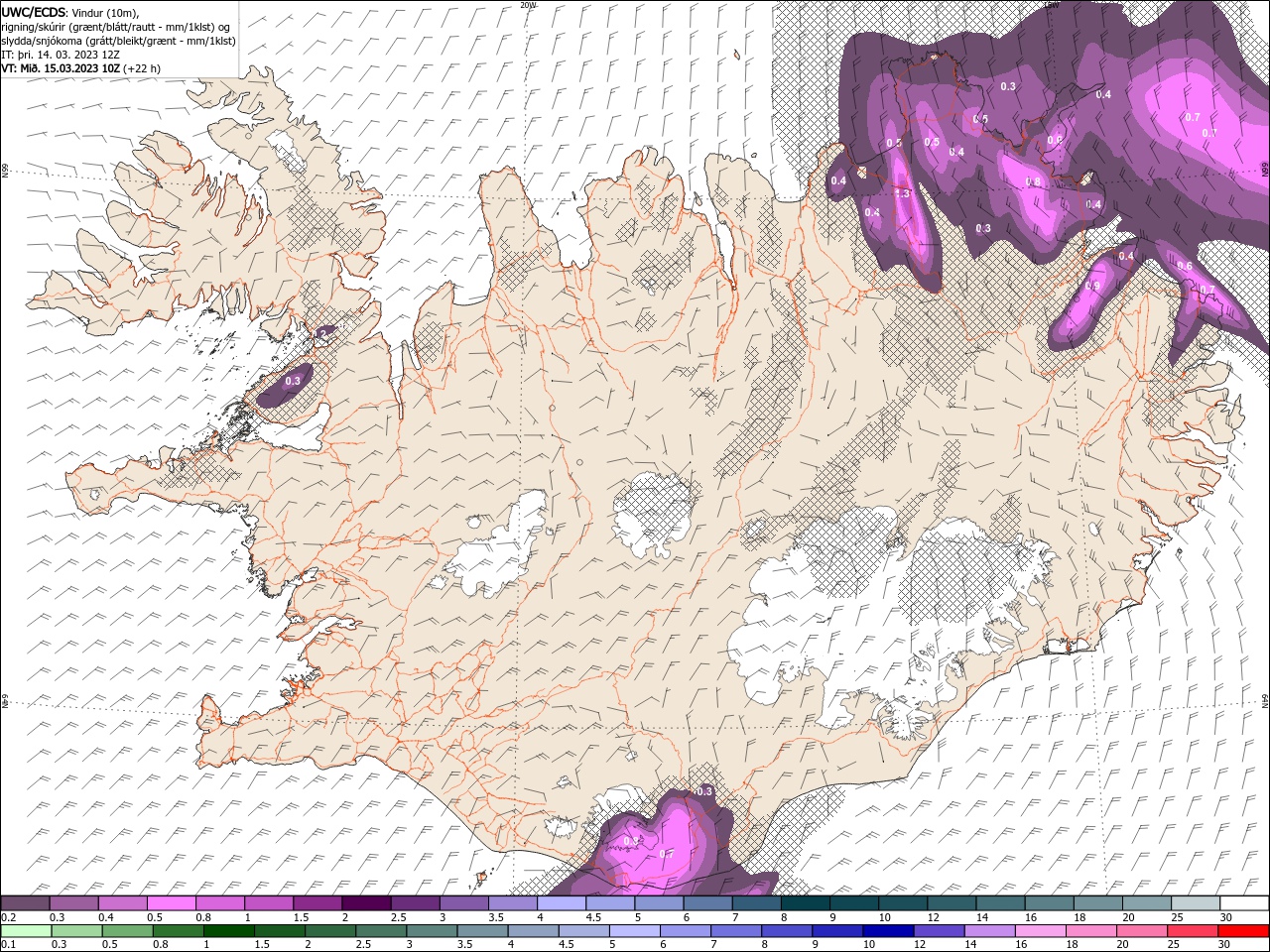Viewport: 1270px width, 952px height.
Task: Pick the bright red swatch ending the lower legend
Action: coord(1243,931)
